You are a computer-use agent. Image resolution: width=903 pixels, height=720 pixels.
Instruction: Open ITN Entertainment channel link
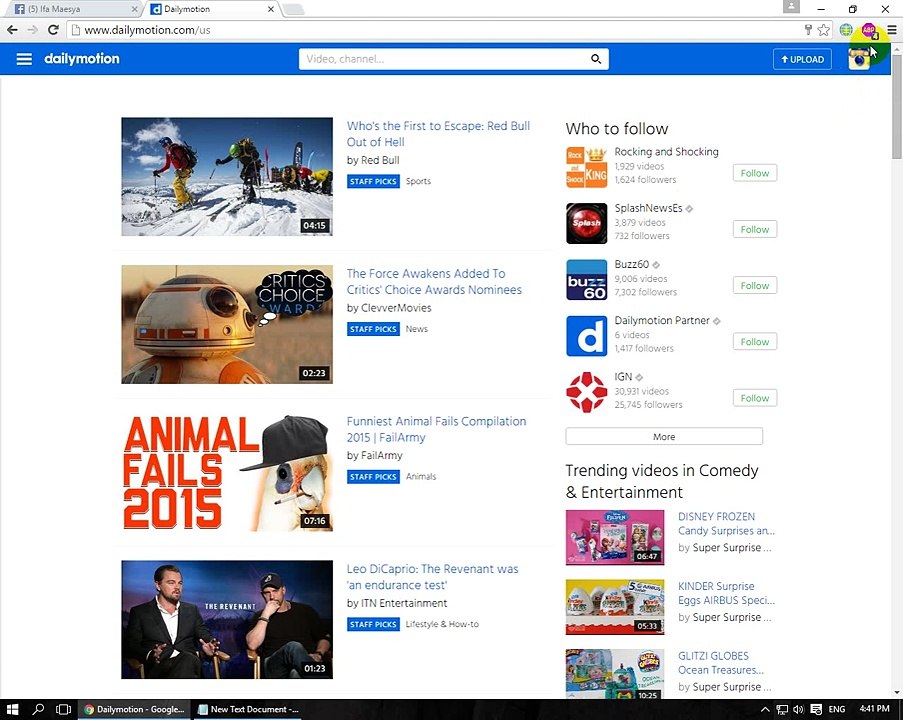(x=404, y=603)
